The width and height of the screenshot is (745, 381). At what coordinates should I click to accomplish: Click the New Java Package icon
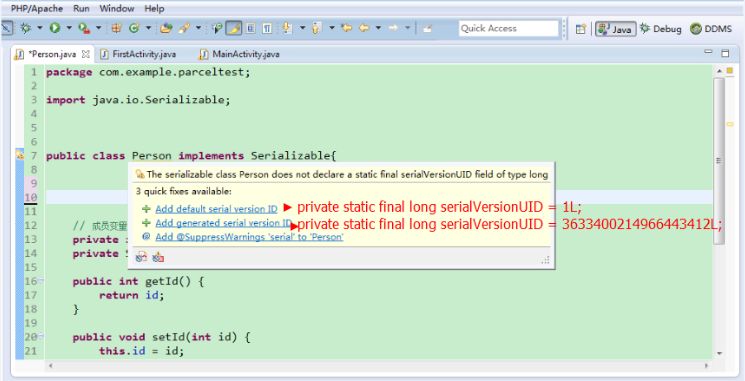[116, 29]
